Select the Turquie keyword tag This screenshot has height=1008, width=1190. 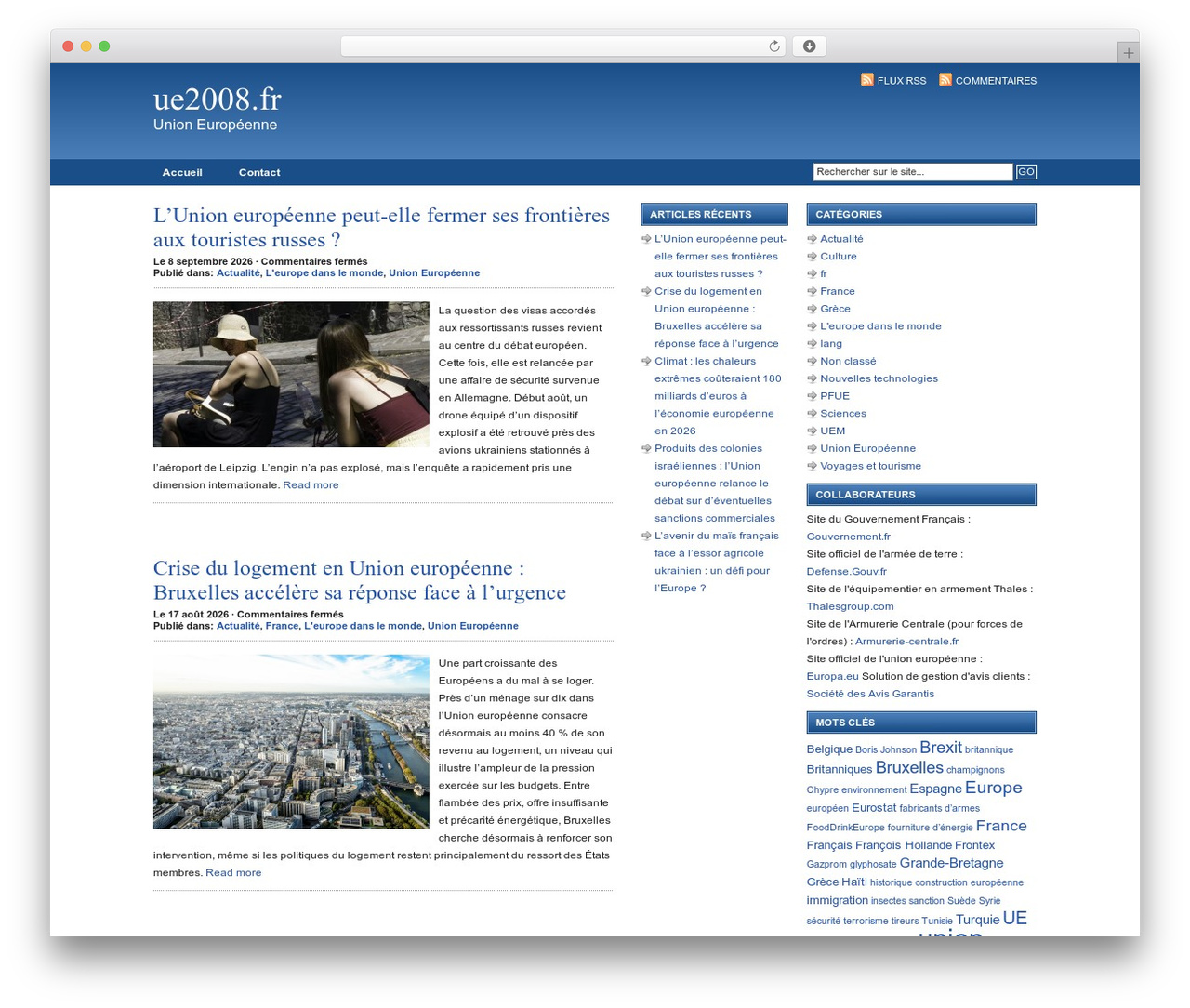tap(977, 920)
